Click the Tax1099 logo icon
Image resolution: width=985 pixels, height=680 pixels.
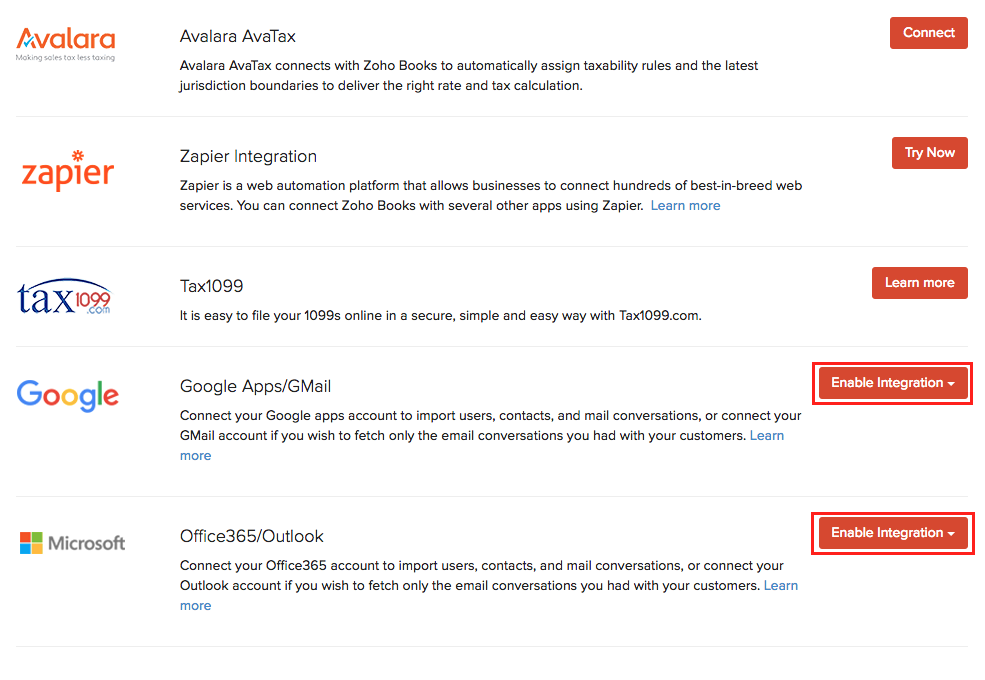65,296
